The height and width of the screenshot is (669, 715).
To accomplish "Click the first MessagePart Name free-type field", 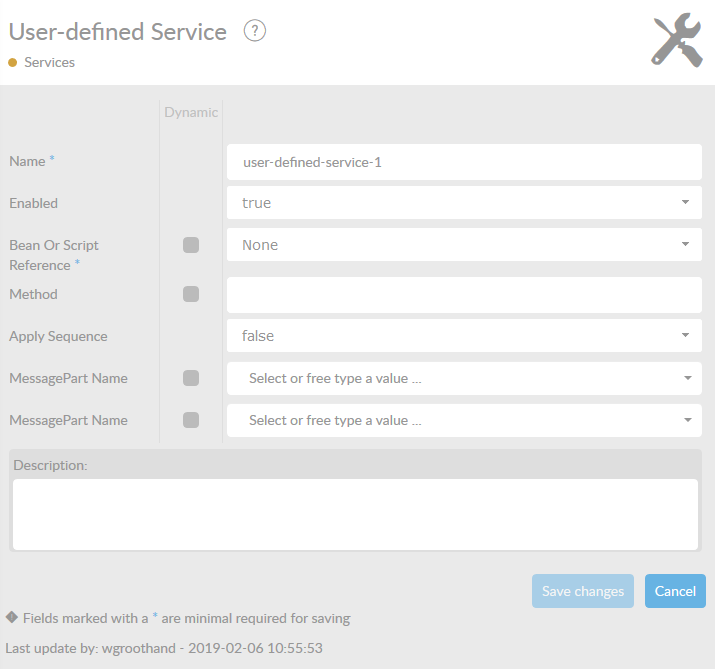I will point(450,378).
